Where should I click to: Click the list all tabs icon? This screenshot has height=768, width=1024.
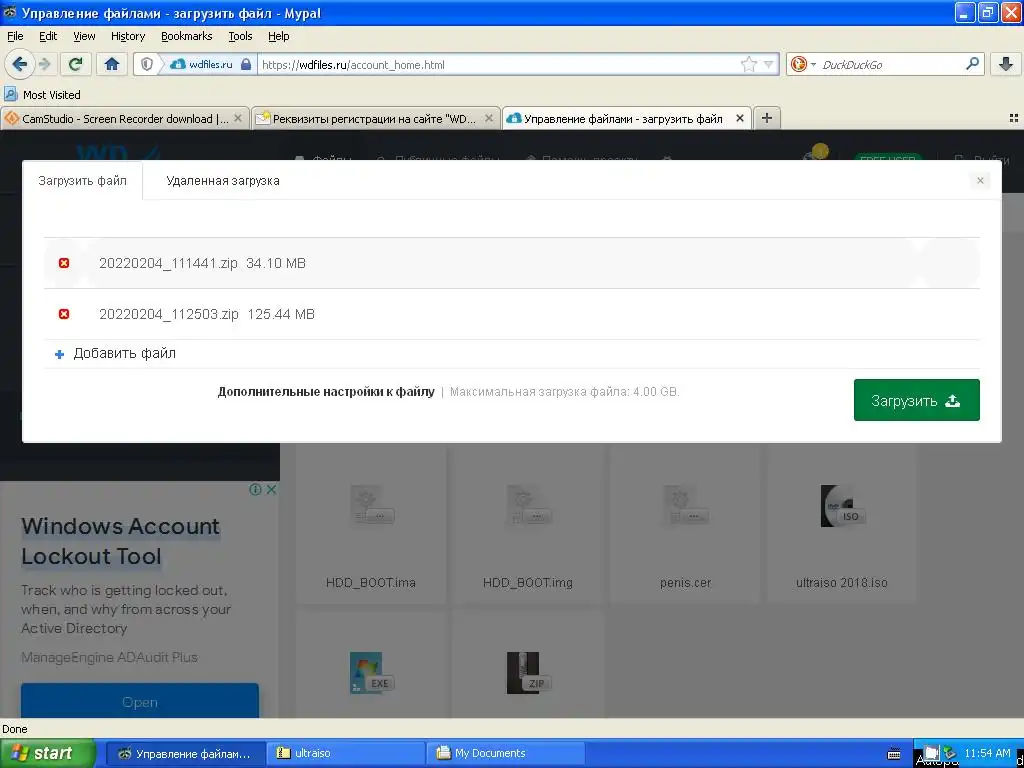[1014, 118]
